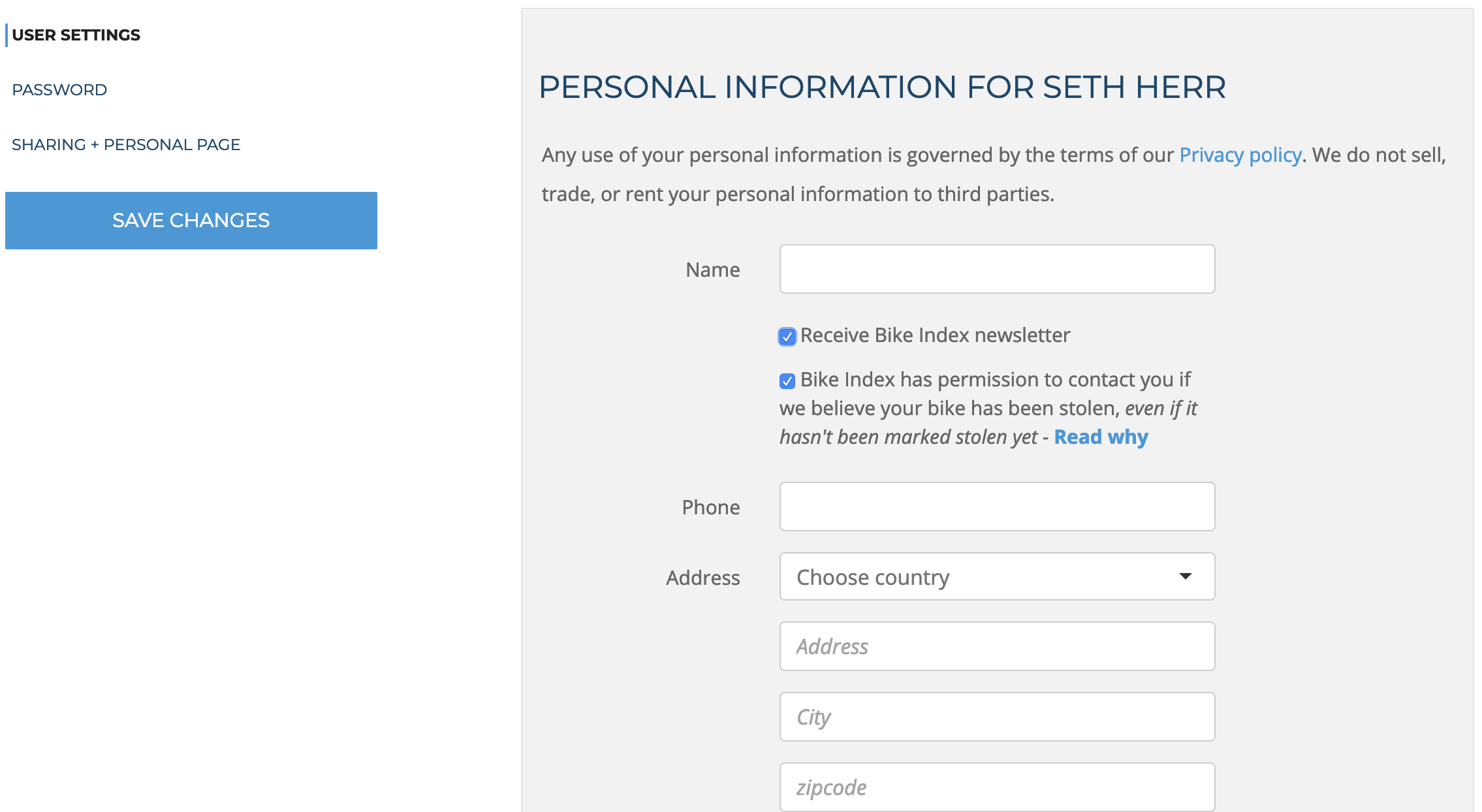The width and height of the screenshot is (1482, 812).
Task: Focus the Name text field
Action: 997,269
